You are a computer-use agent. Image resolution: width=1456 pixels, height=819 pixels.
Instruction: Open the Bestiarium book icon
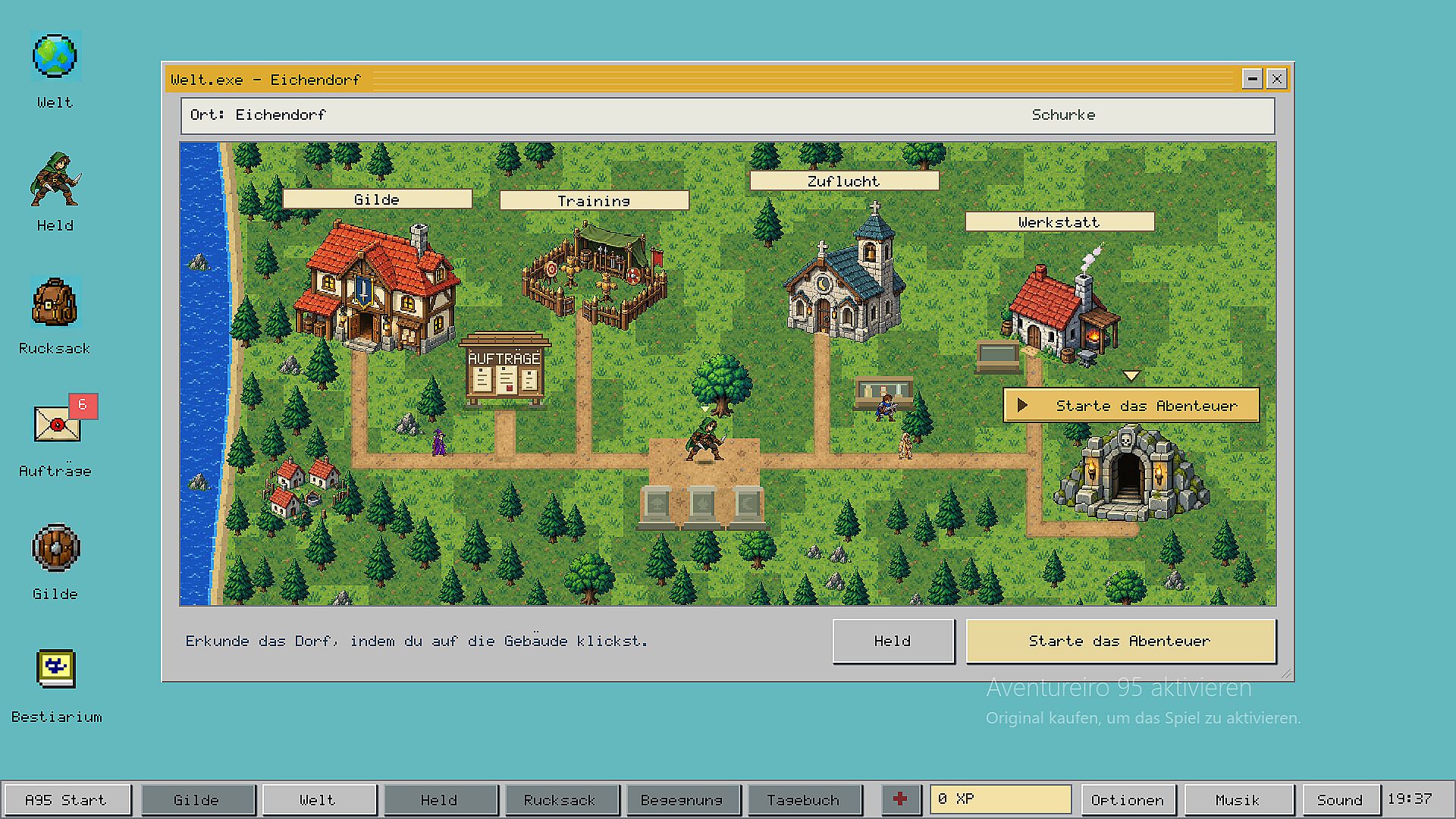tap(56, 668)
